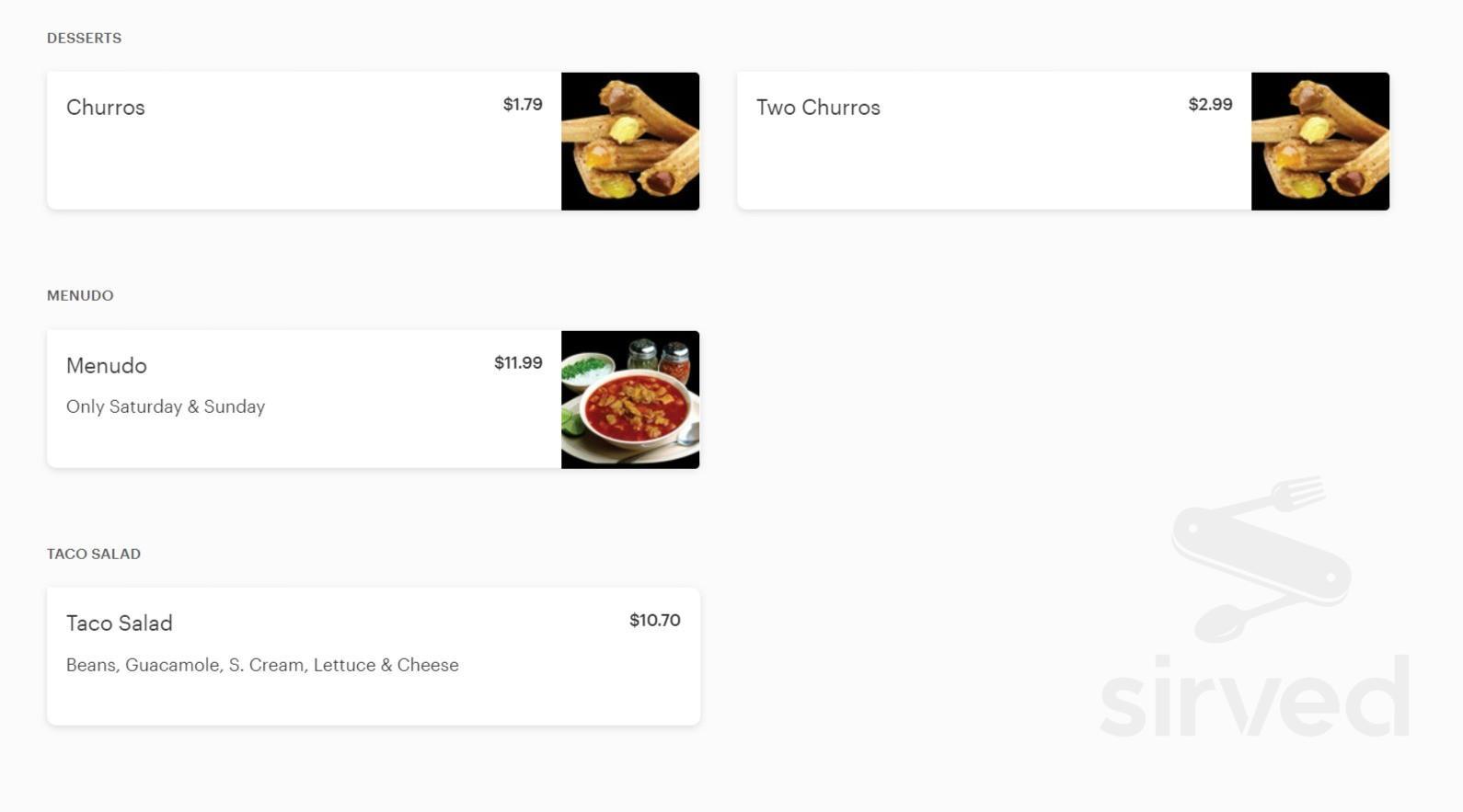The image size is (1463, 812).
Task: Click the DESSERTS section heading
Action: tap(84, 38)
